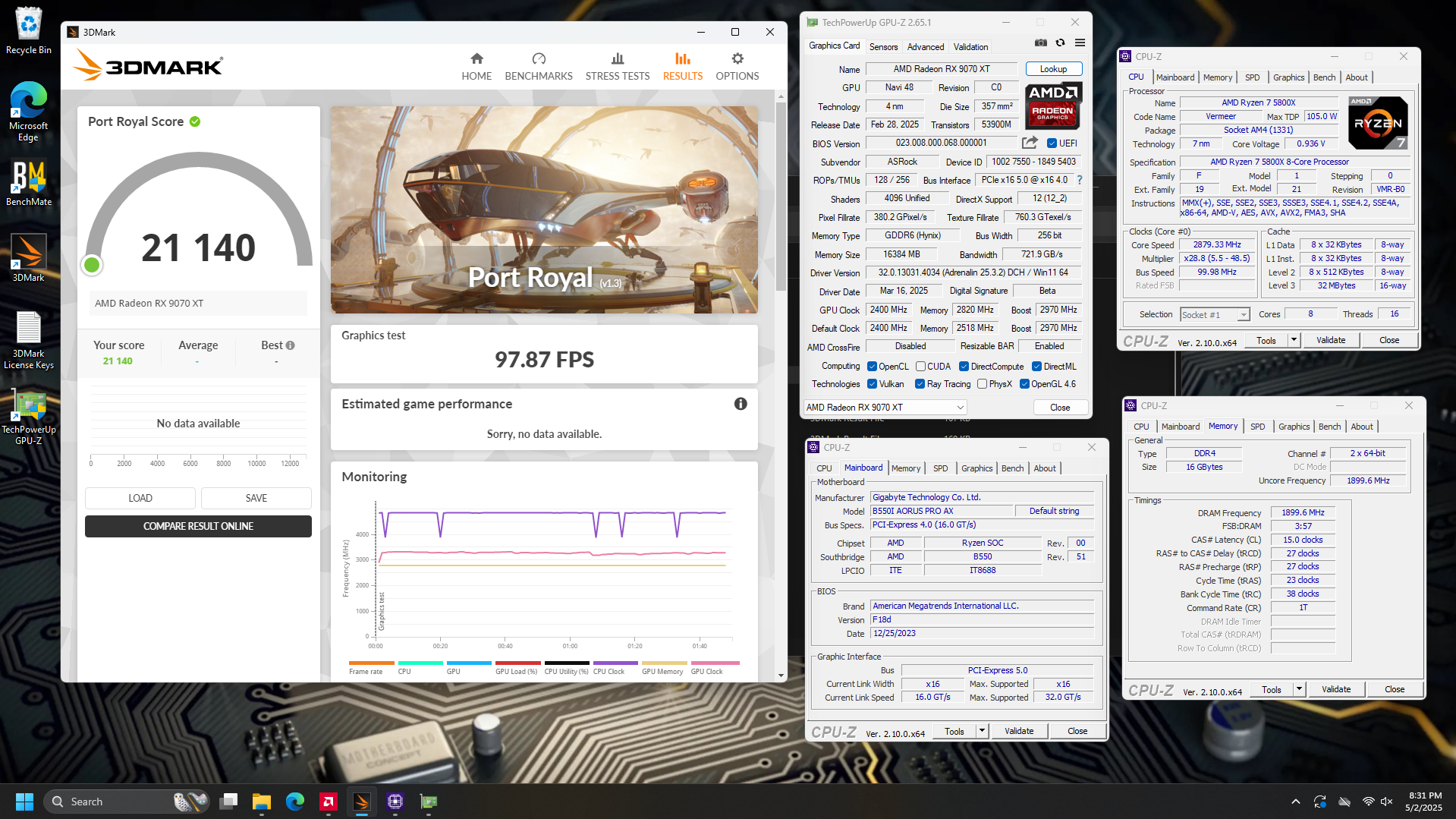Open STRESS TESTS in 3DMark navigation

coord(618,67)
